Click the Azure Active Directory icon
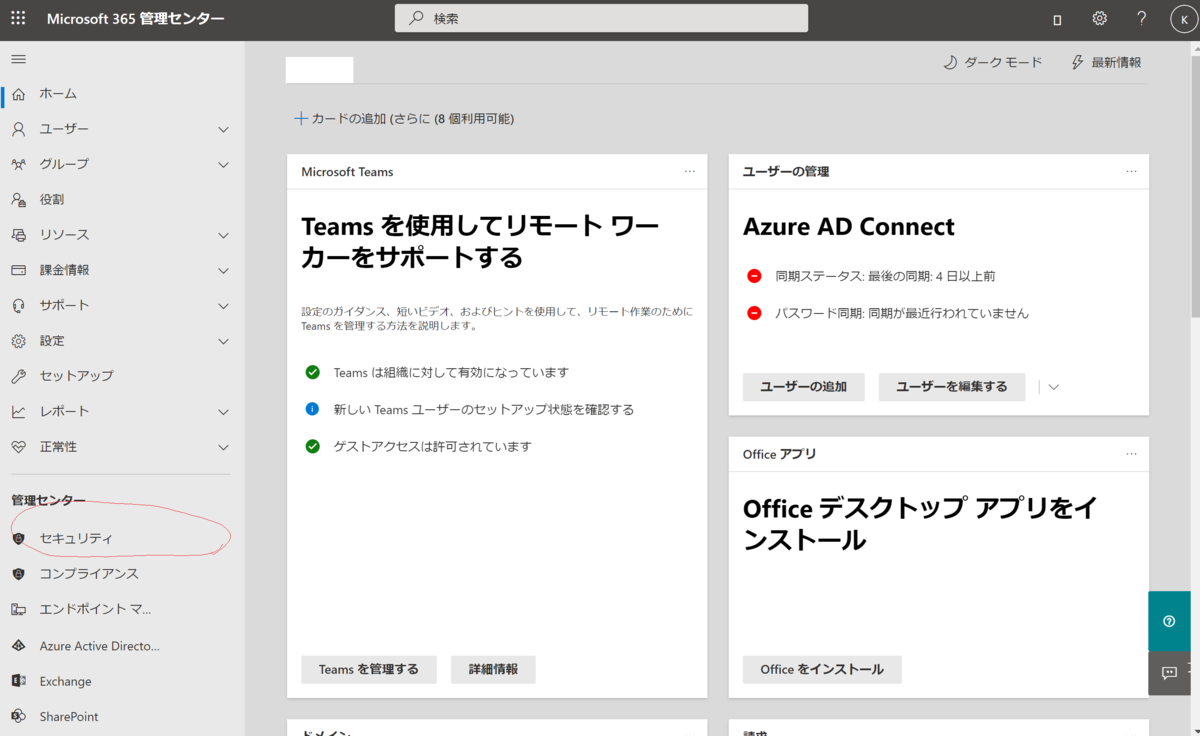Image resolution: width=1200 pixels, height=736 pixels. [18, 646]
